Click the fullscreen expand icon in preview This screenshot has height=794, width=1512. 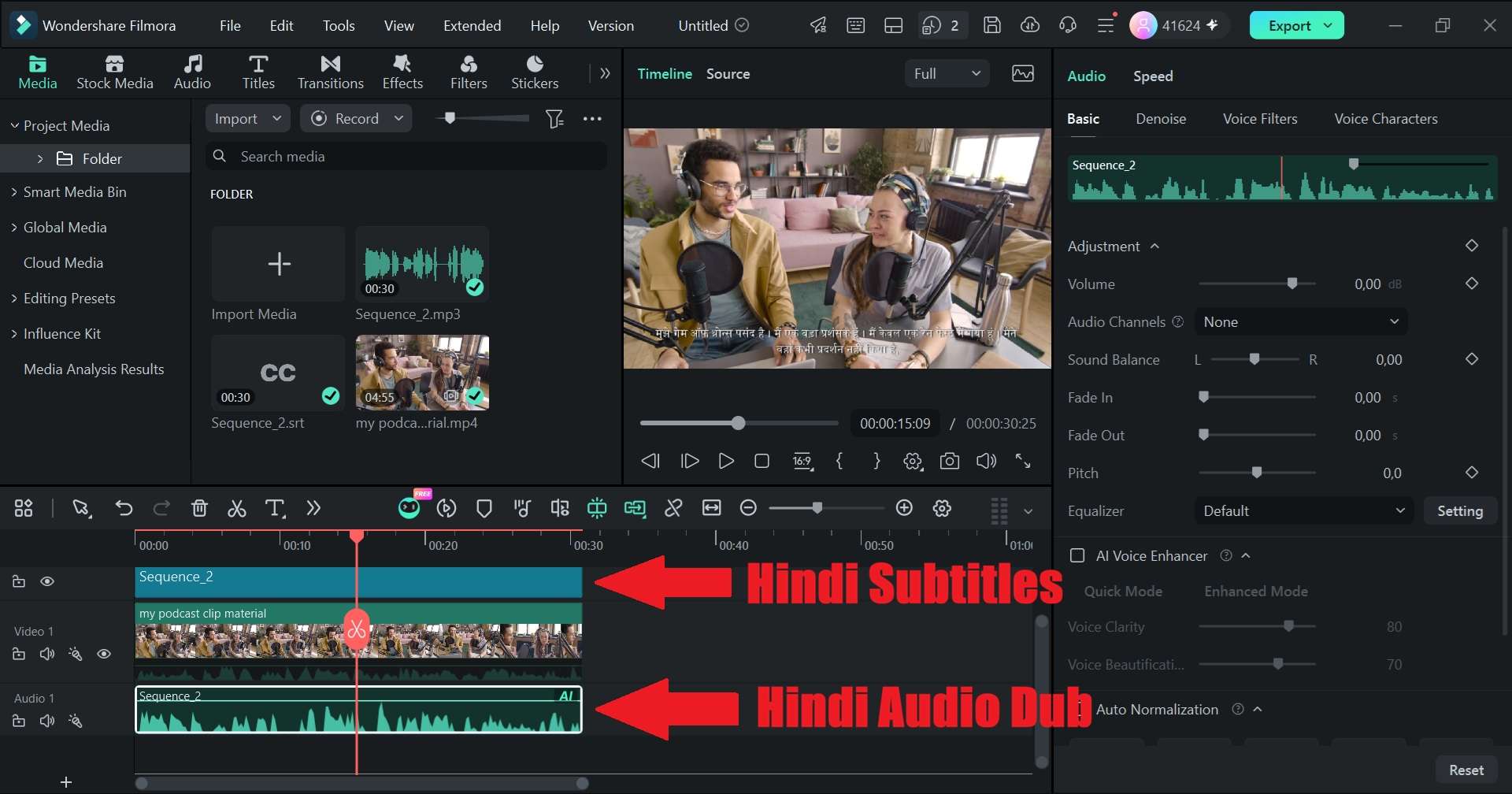tap(1023, 461)
